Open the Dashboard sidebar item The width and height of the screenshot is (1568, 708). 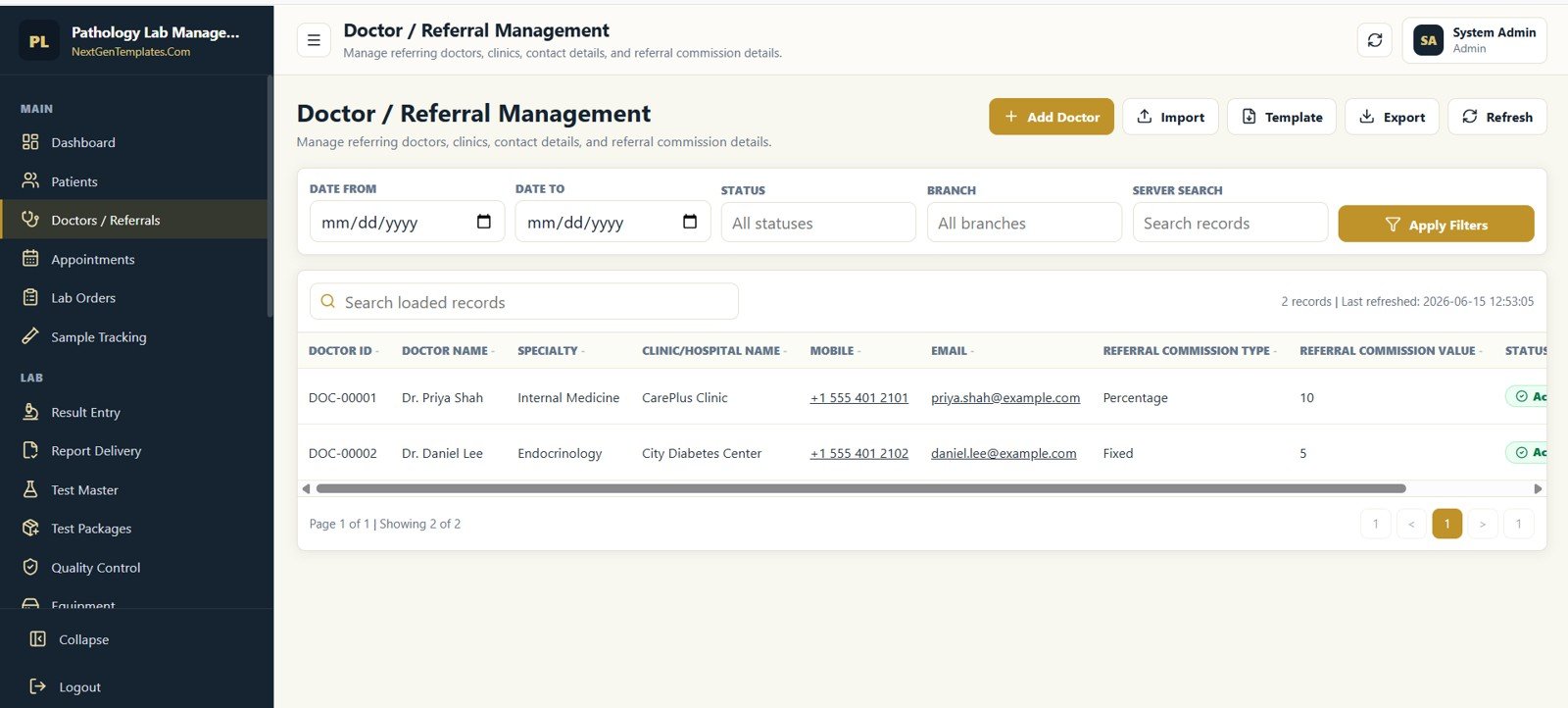tap(133, 142)
